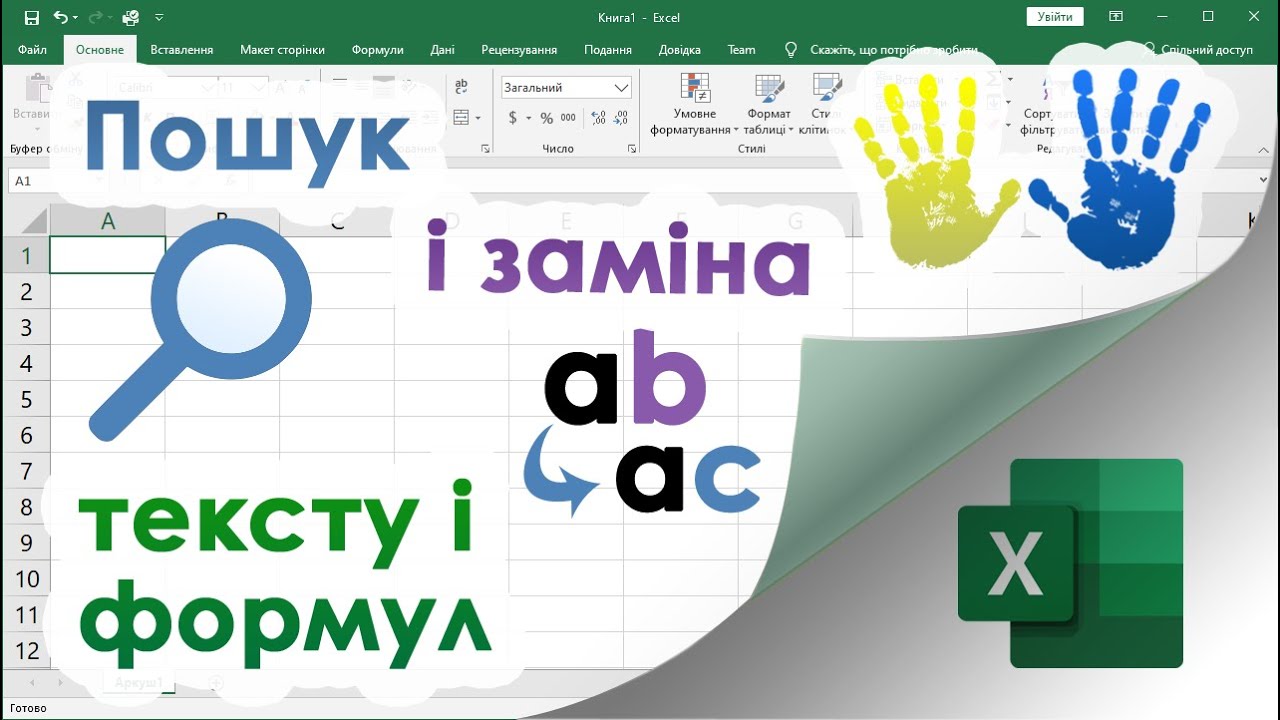Screen dimensions: 1280x720
Task: Expand the currency format dropdown arrow
Action: pos(529,118)
